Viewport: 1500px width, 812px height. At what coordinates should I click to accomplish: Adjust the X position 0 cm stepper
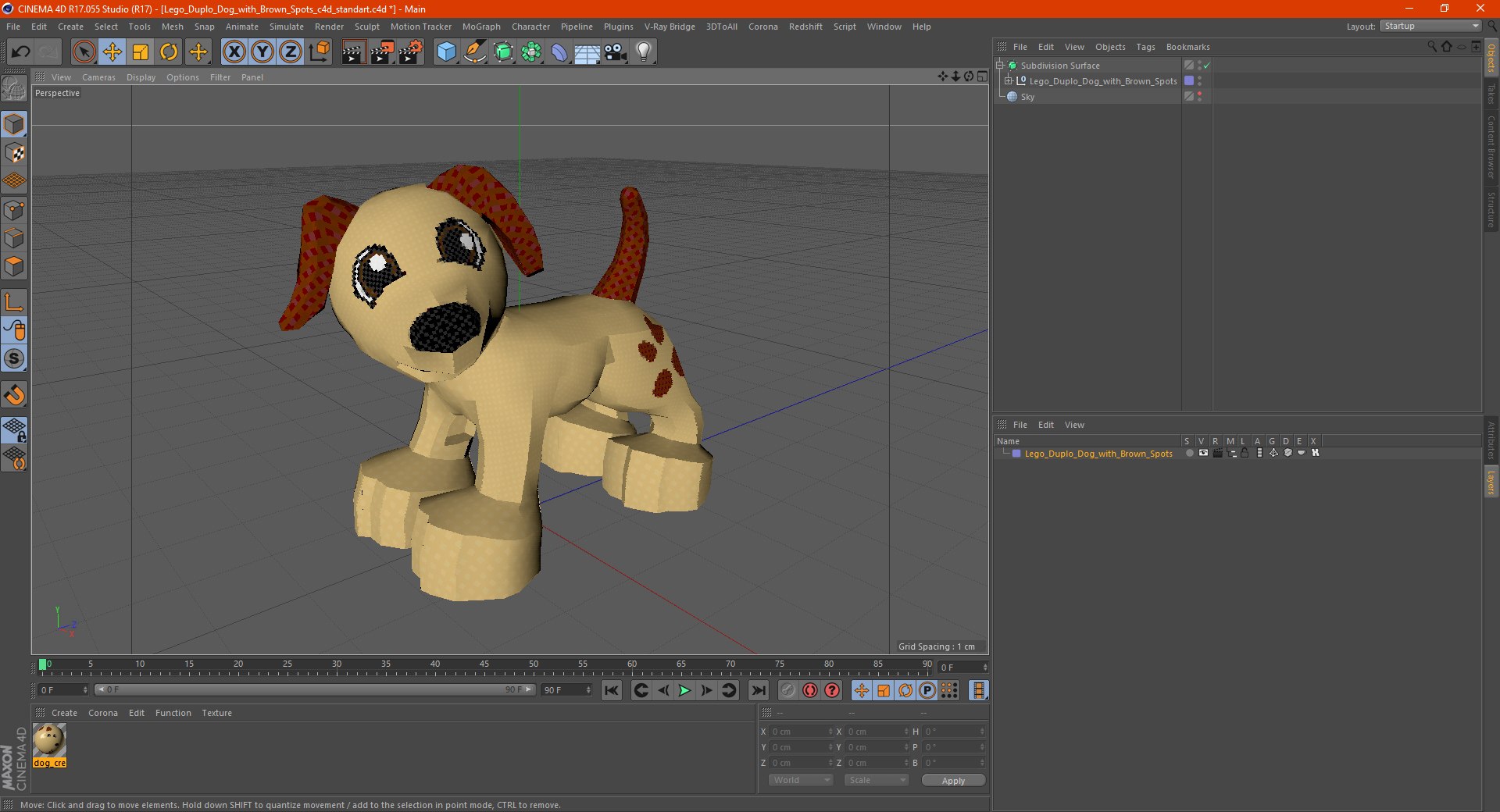tap(830, 732)
